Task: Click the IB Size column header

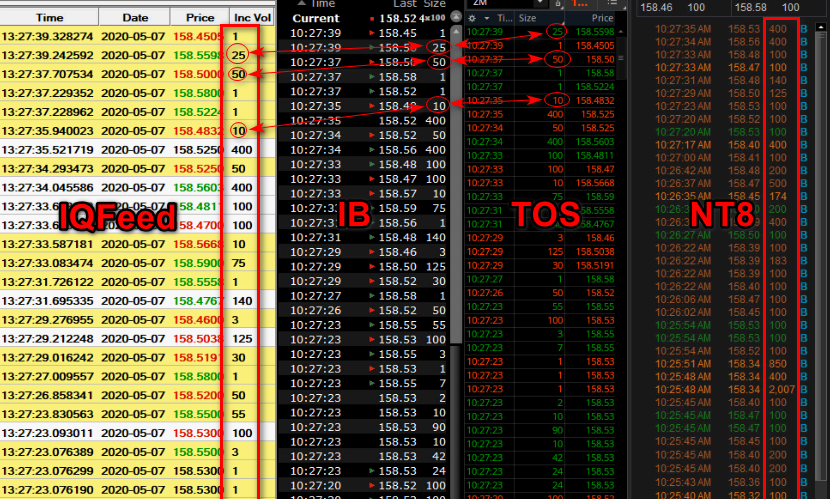Action: [435, 4]
